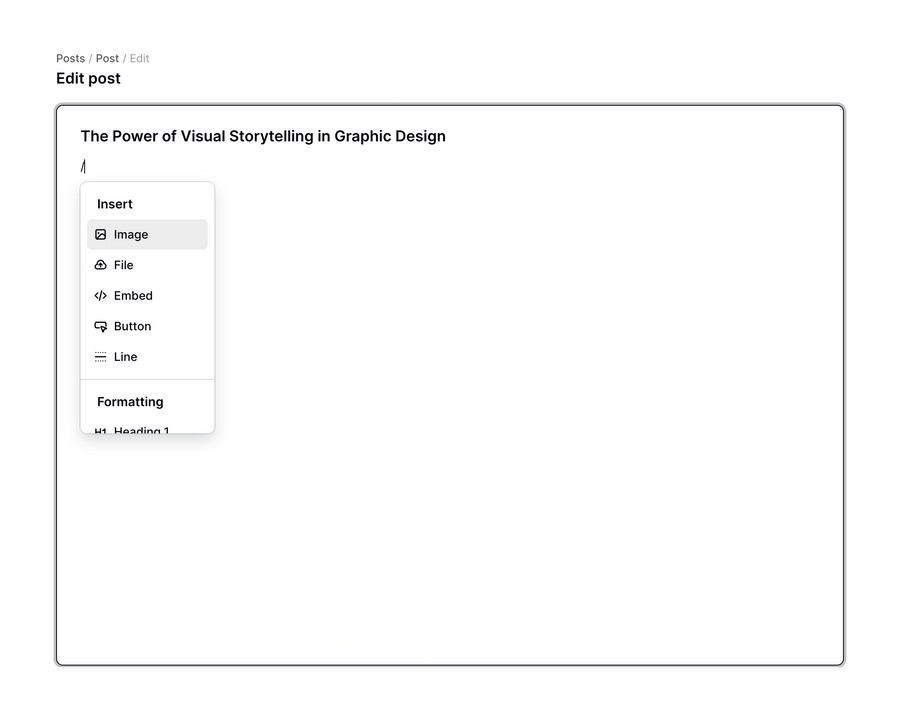Open the Posts breadcrumb link
Viewport: 900px width, 721px height.
(x=70, y=58)
